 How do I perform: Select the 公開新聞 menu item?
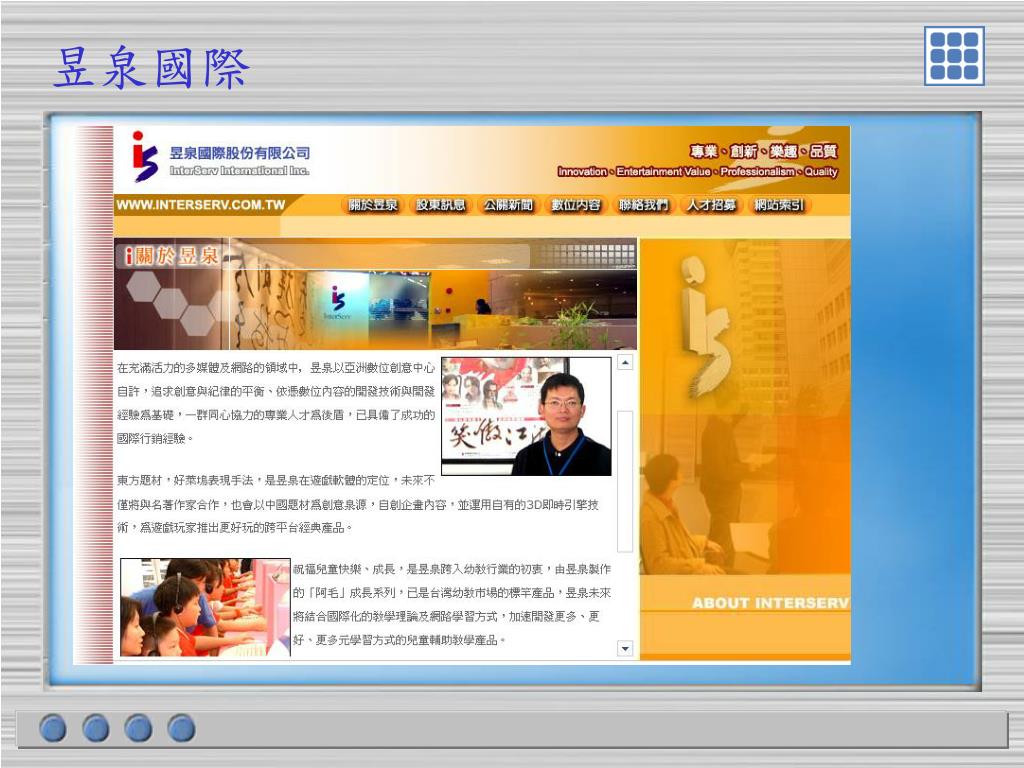pos(508,205)
